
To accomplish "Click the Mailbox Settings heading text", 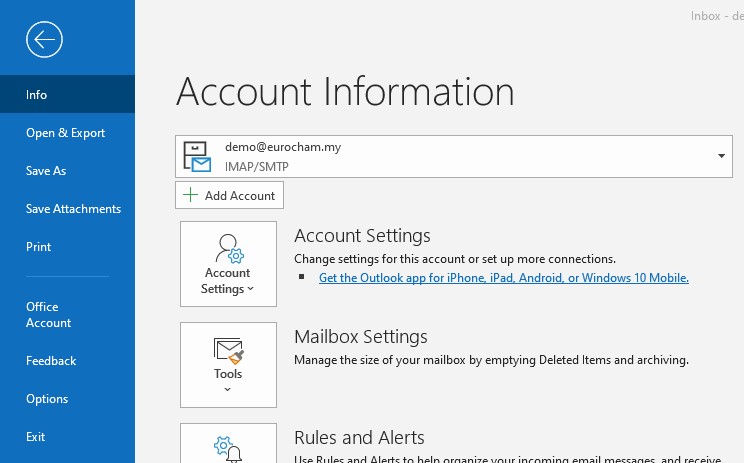I will click(x=361, y=337).
